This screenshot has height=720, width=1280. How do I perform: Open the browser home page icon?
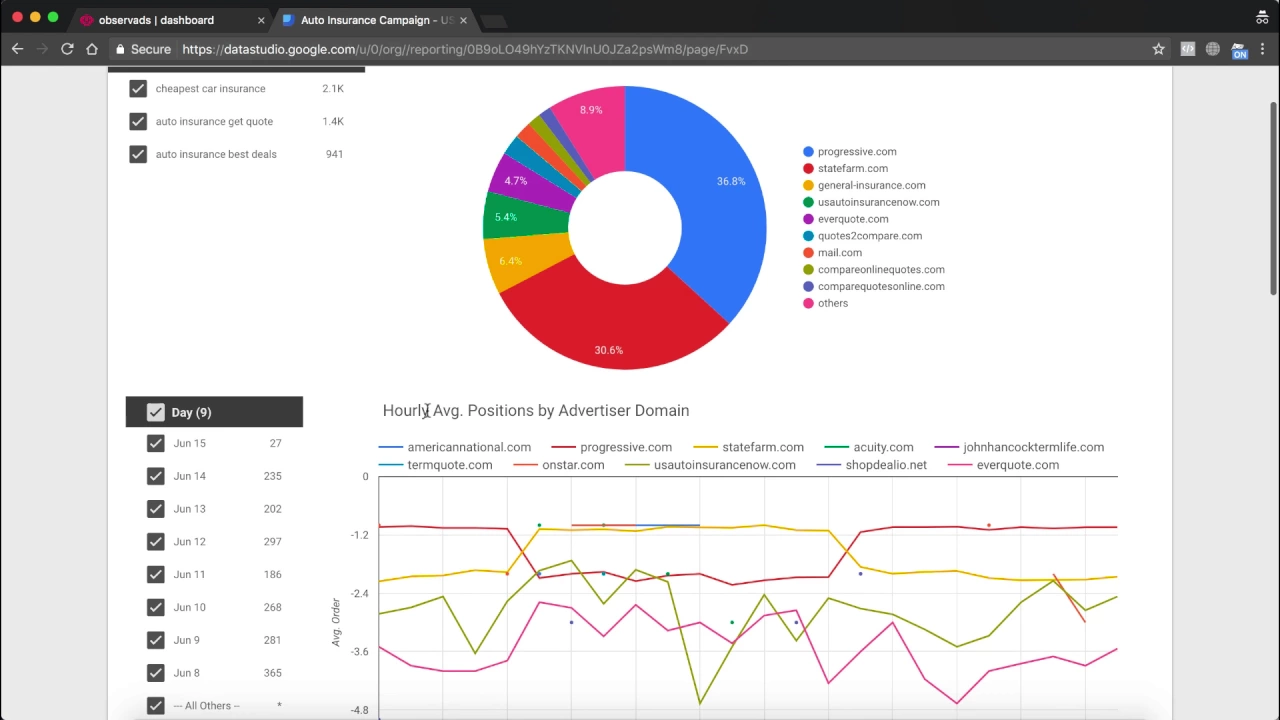(92, 49)
